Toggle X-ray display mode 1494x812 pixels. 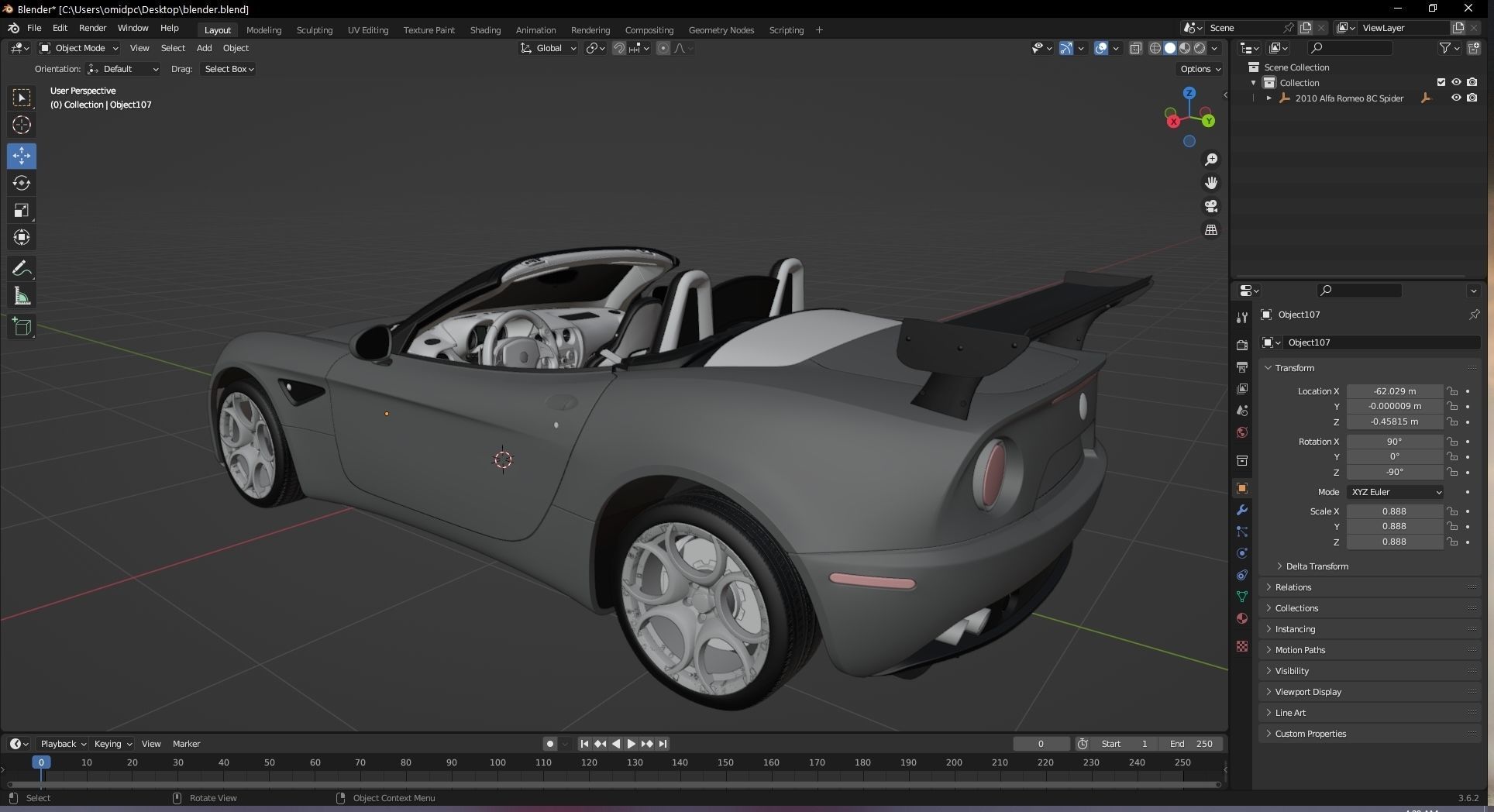pyautogui.click(x=1135, y=48)
